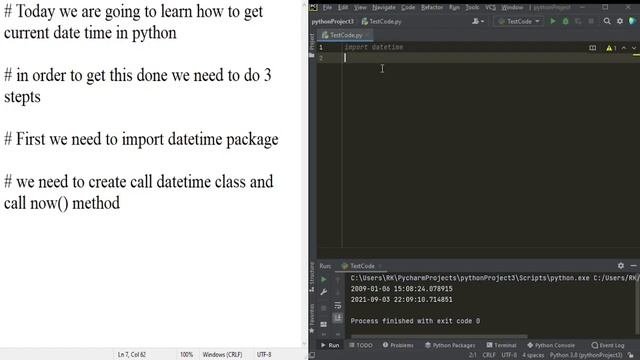Click 'Process finished with exit code 0'
640x360 pixels.
pos(415,321)
